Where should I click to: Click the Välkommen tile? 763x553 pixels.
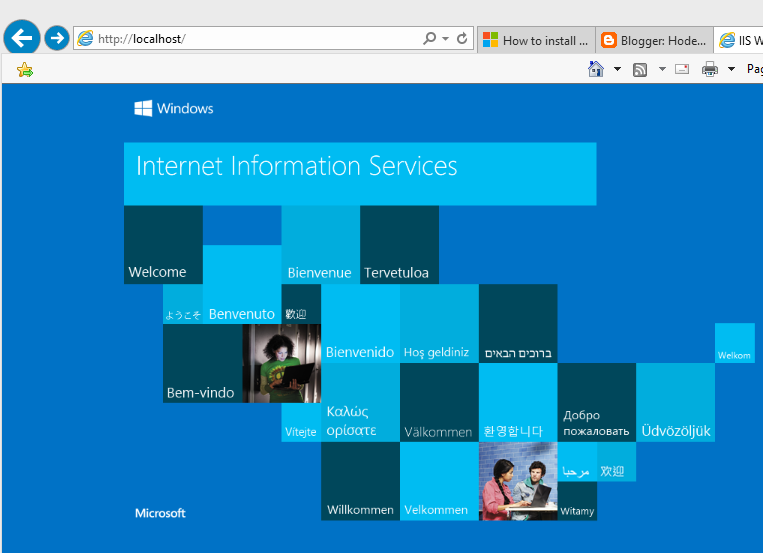[439, 403]
